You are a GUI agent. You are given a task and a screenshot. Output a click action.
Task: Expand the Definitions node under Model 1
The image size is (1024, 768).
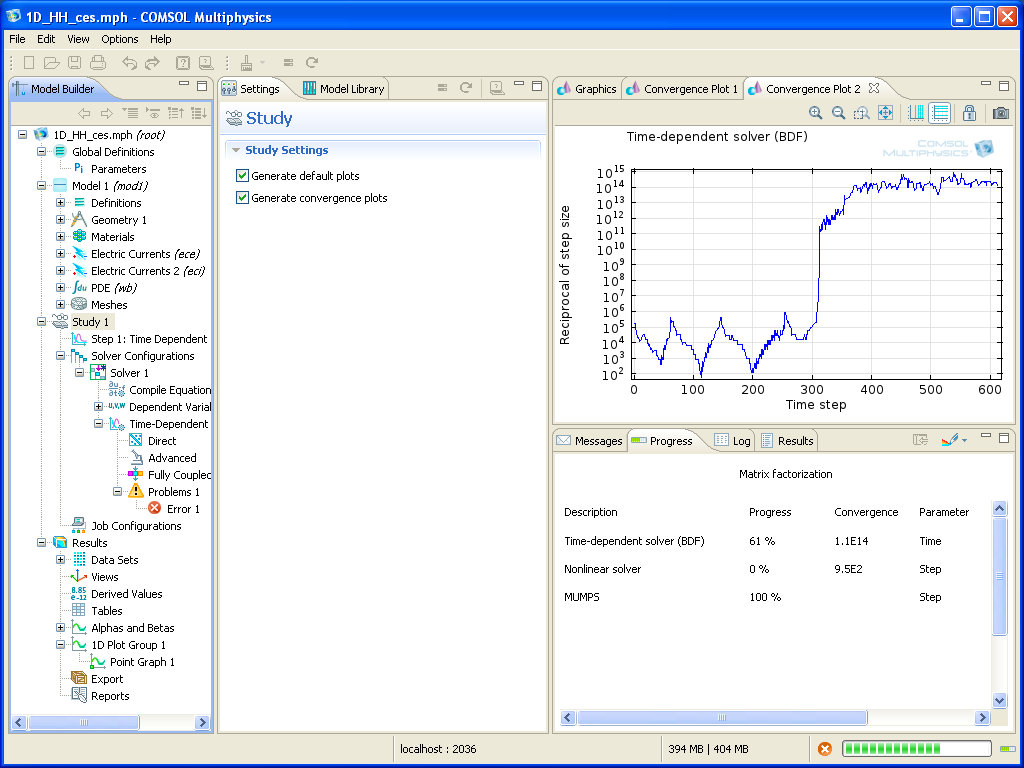[x=60, y=202]
